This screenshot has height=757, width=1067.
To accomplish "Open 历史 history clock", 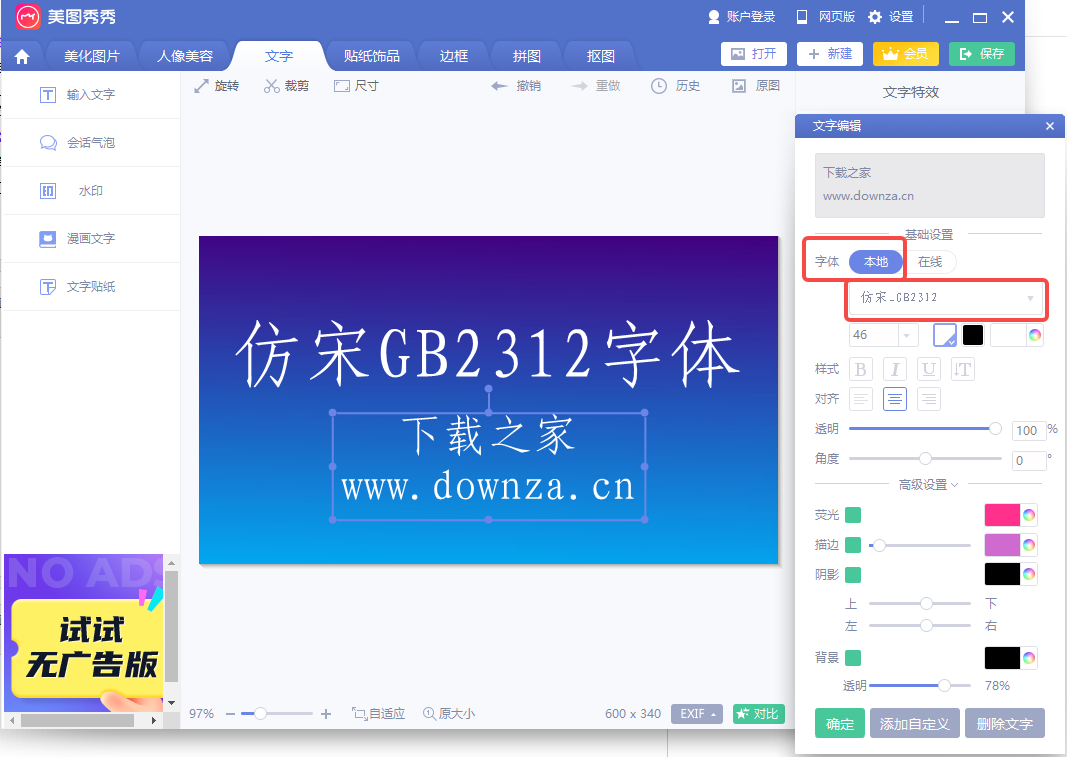I will (x=676, y=86).
